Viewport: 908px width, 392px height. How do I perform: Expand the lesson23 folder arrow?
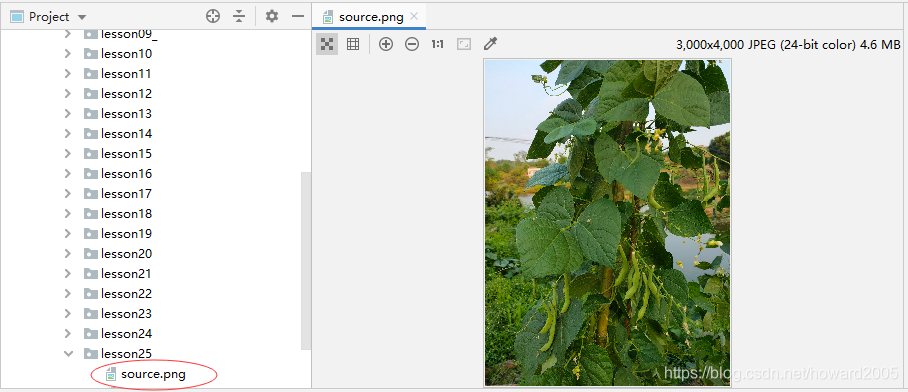pyautogui.click(x=68, y=313)
